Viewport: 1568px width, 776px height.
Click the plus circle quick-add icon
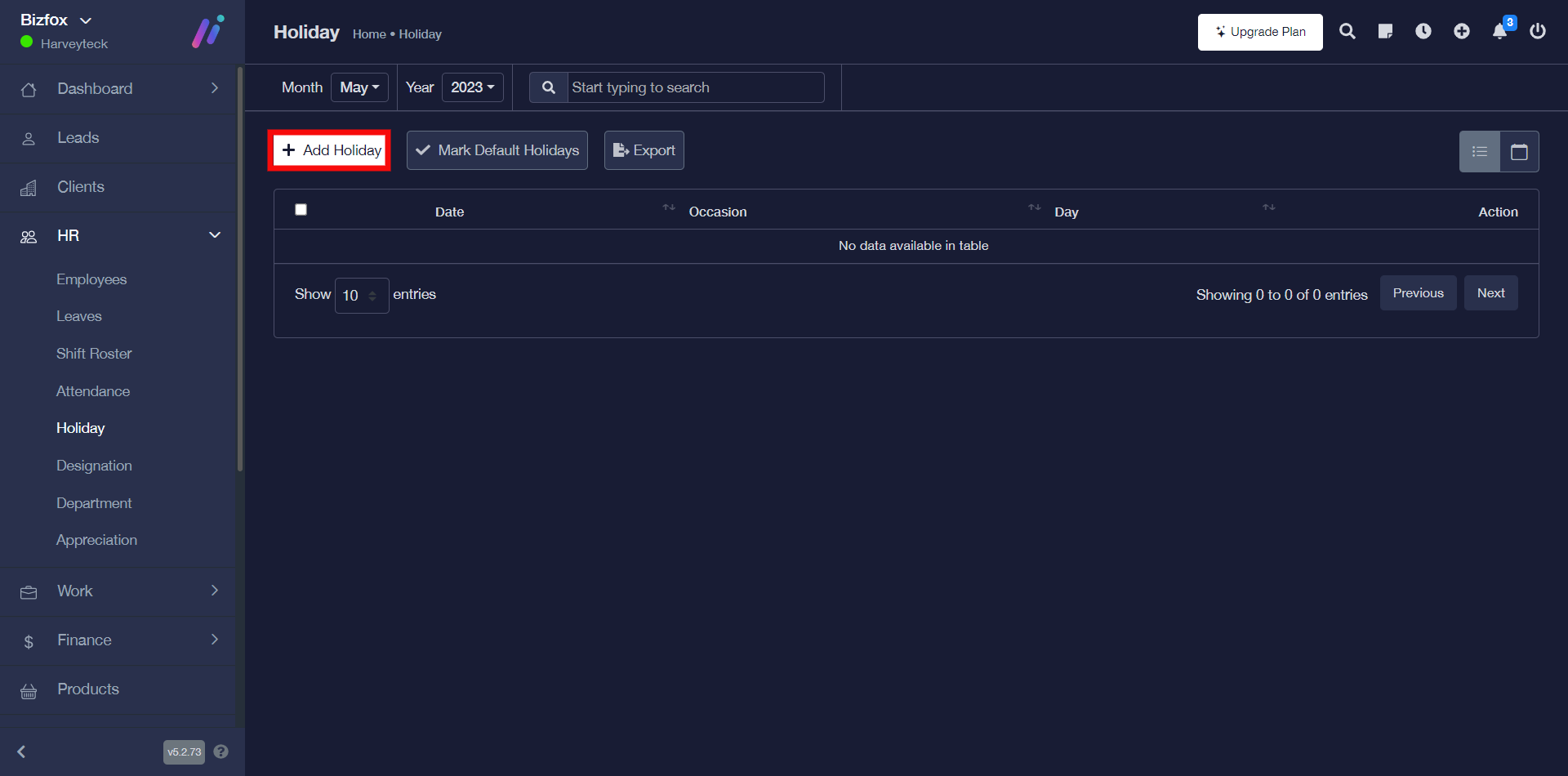coord(1461,32)
